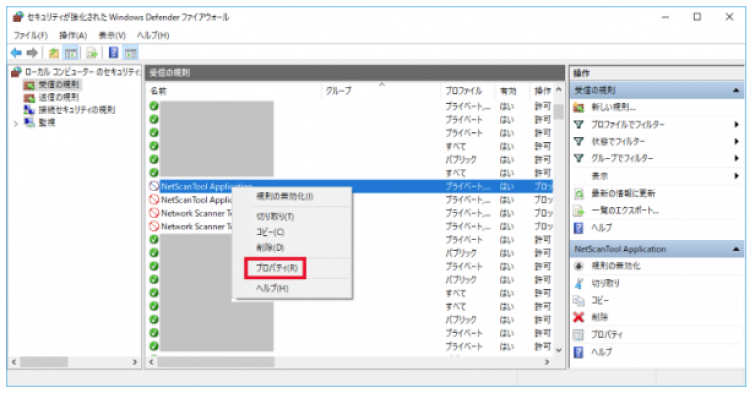Screen dimensions: 755x393
Task: Click the ヘルプ icon below 一覧のエクスポート
Action: 579,228
